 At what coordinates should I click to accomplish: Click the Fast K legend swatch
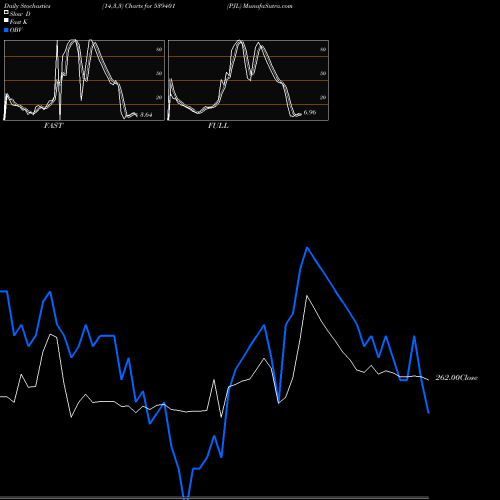pos(6,21)
